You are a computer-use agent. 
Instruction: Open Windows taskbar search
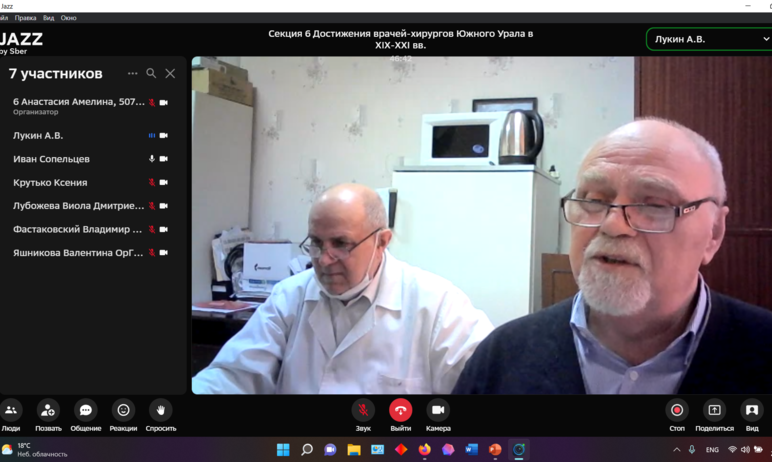[x=307, y=449]
